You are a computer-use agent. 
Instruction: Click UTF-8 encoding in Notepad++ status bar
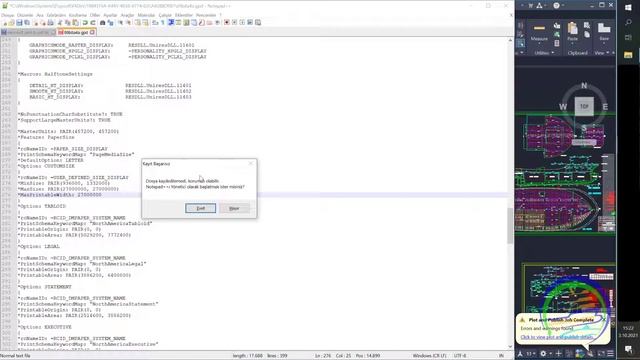(x=460, y=356)
